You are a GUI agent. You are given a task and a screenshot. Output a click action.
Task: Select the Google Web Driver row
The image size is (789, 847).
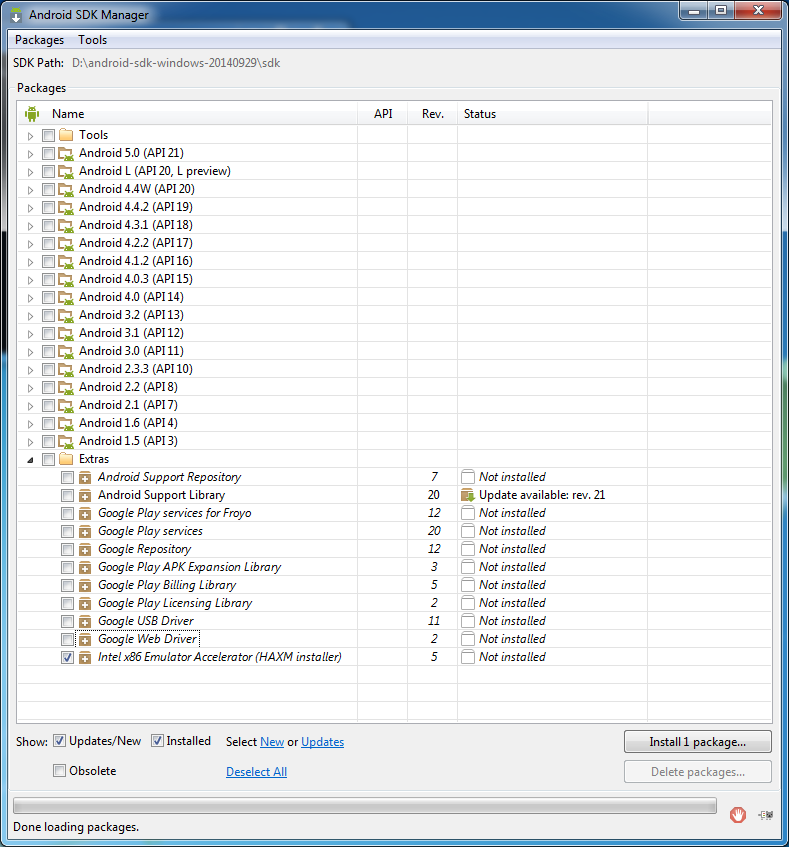(x=394, y=639)
